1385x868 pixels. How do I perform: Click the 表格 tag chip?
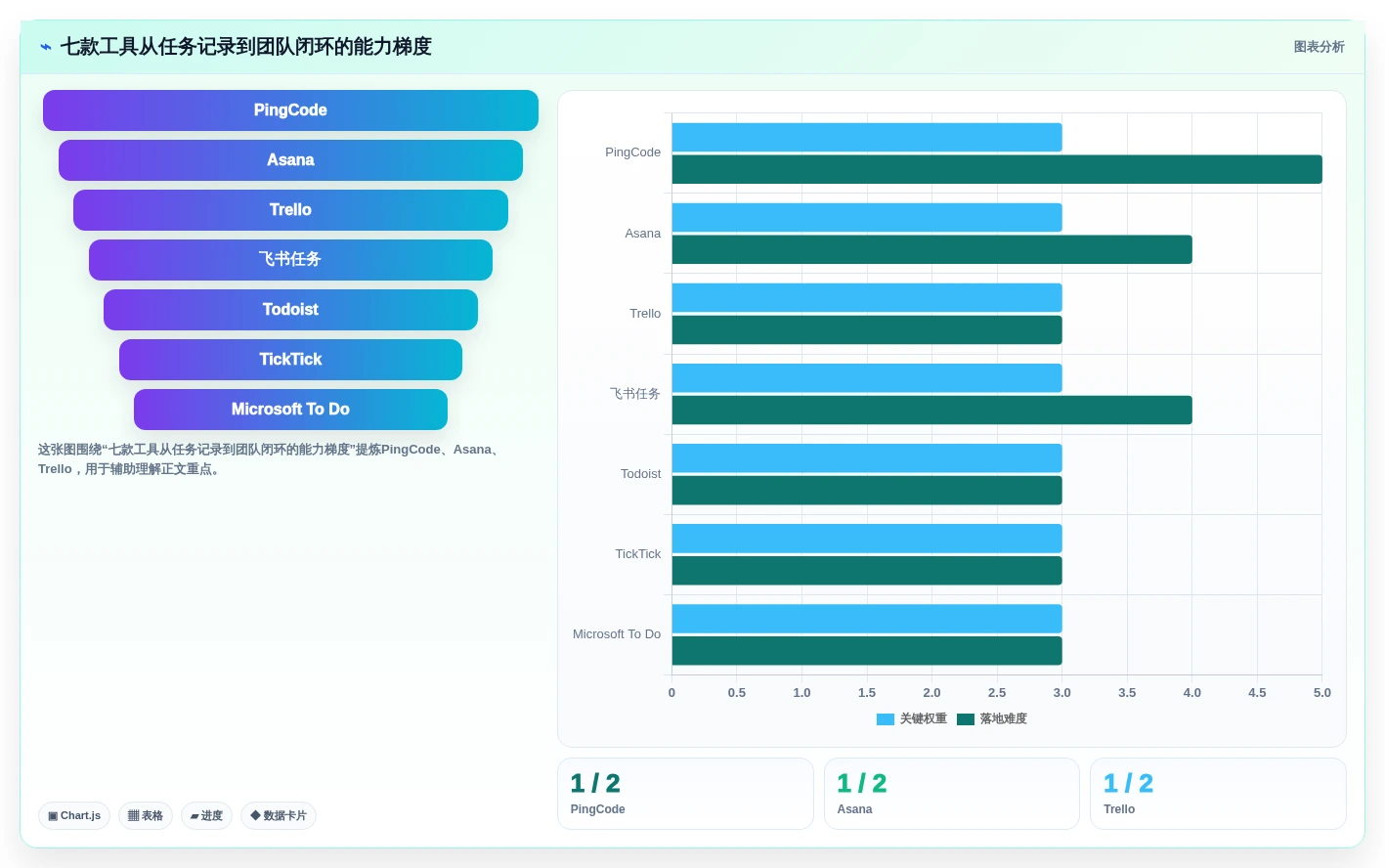pos(146,815)
